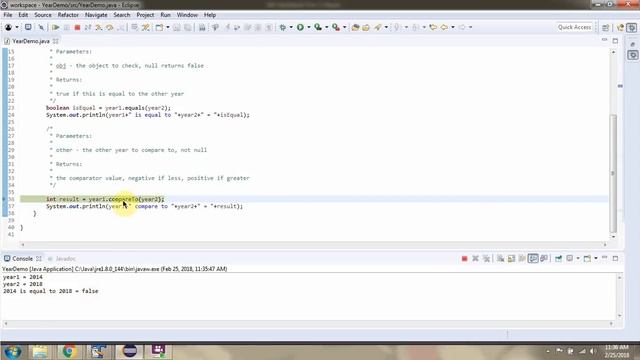Maximize the Console view

pyautogui.click(x=616, y=258)
